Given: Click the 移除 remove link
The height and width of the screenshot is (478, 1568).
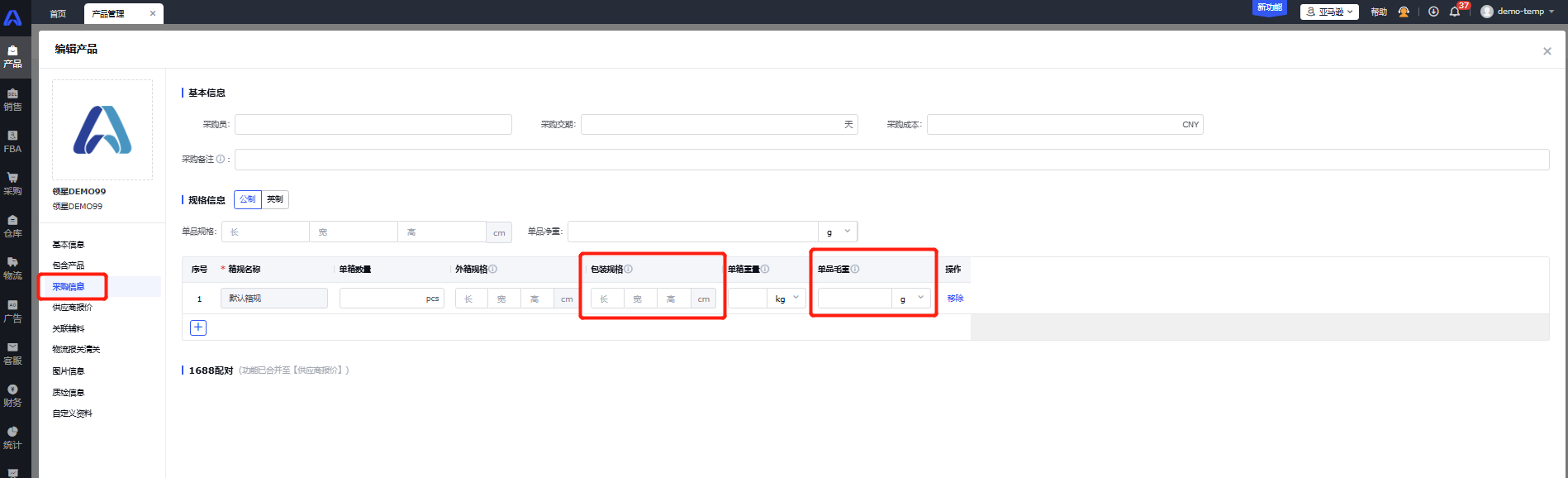Looking at the screenshot, I should pyautogui.click(x=955, y=299).
